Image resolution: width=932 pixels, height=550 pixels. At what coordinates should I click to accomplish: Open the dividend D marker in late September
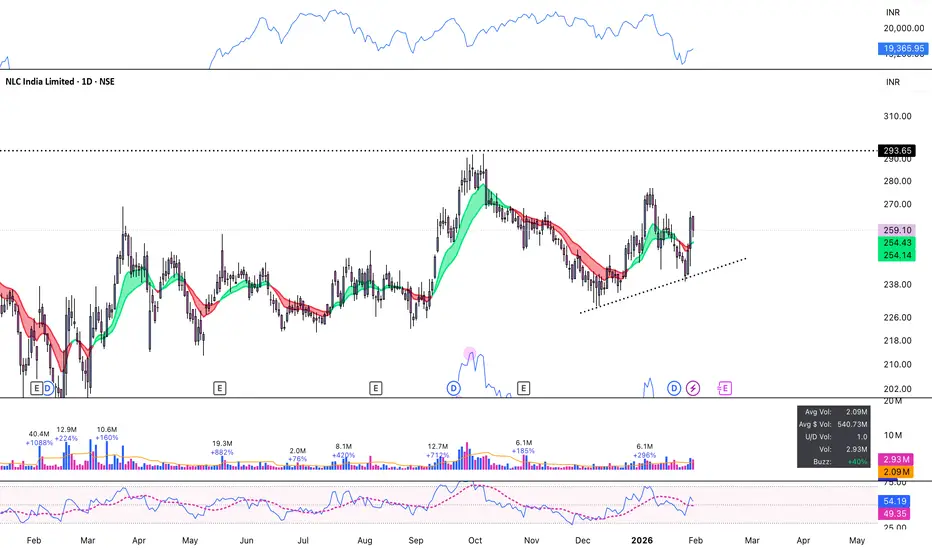[x=454, y=388]
